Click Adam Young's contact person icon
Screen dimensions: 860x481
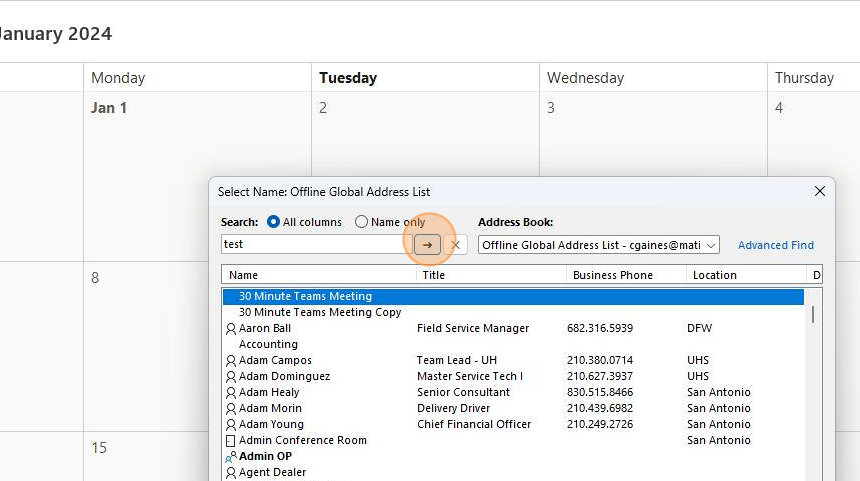coord(231,425)
